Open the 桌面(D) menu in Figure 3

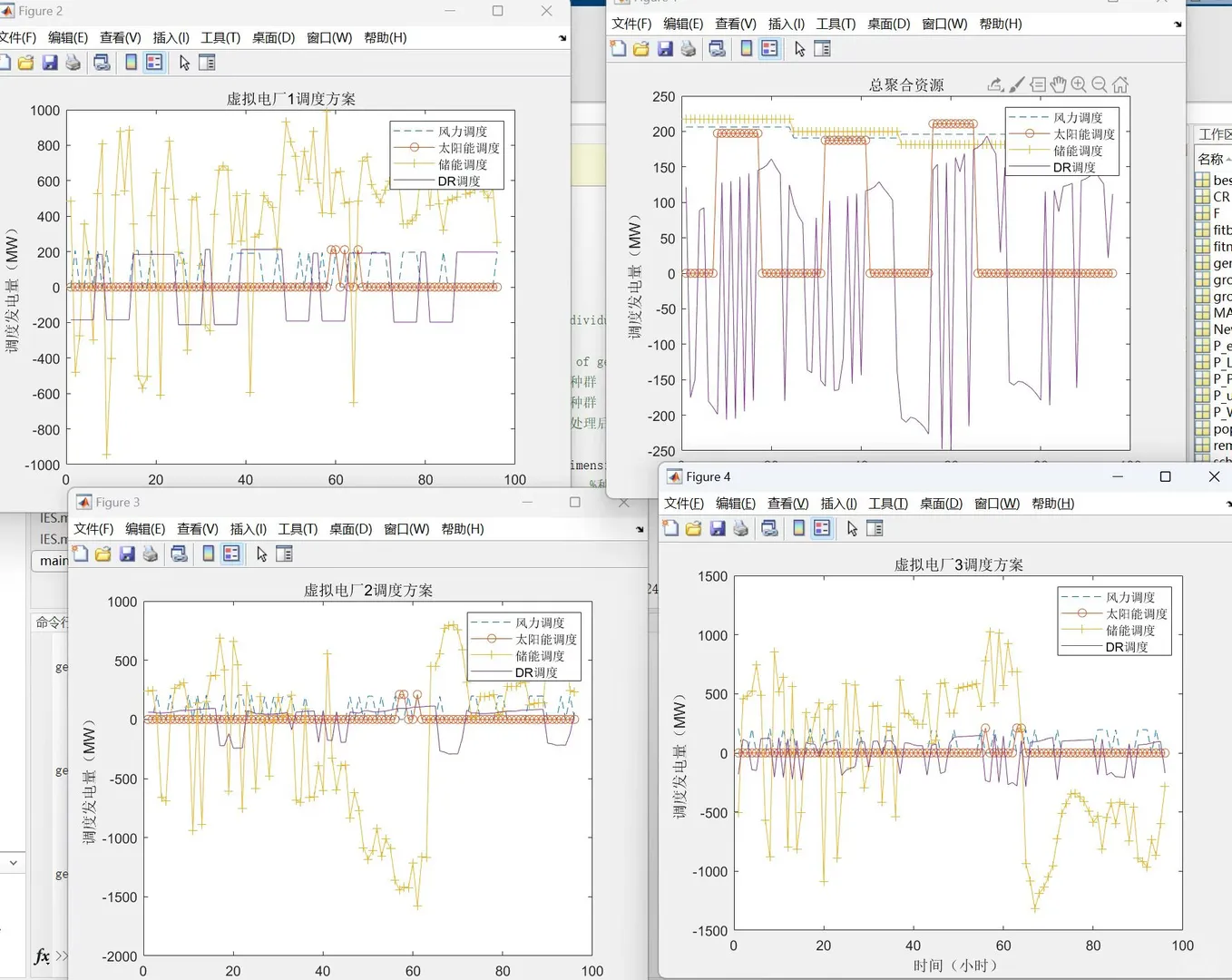coord(351,529)
